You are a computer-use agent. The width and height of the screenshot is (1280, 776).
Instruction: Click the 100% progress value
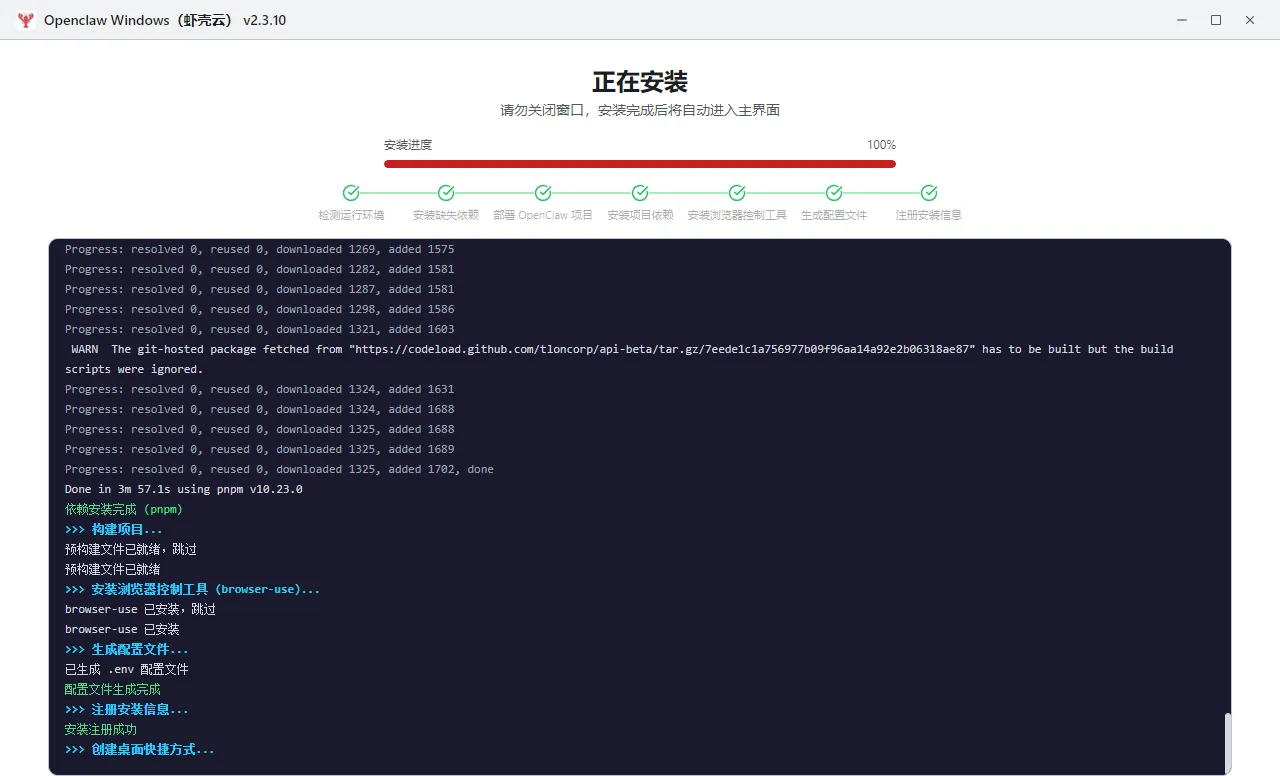click(x=881, y=145)
